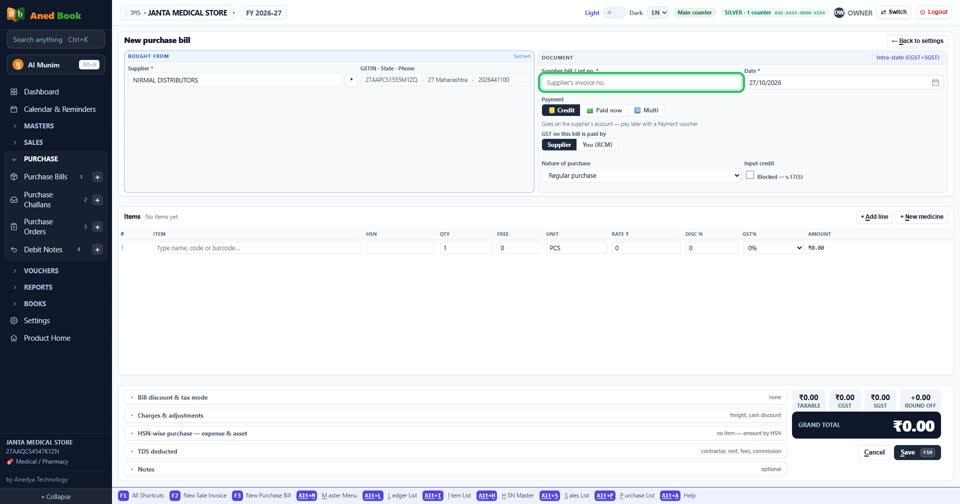The image size is (960, 504).
Task: Open Settings in the sidebar
Action: pyautogui.click(x=37, y=320)
